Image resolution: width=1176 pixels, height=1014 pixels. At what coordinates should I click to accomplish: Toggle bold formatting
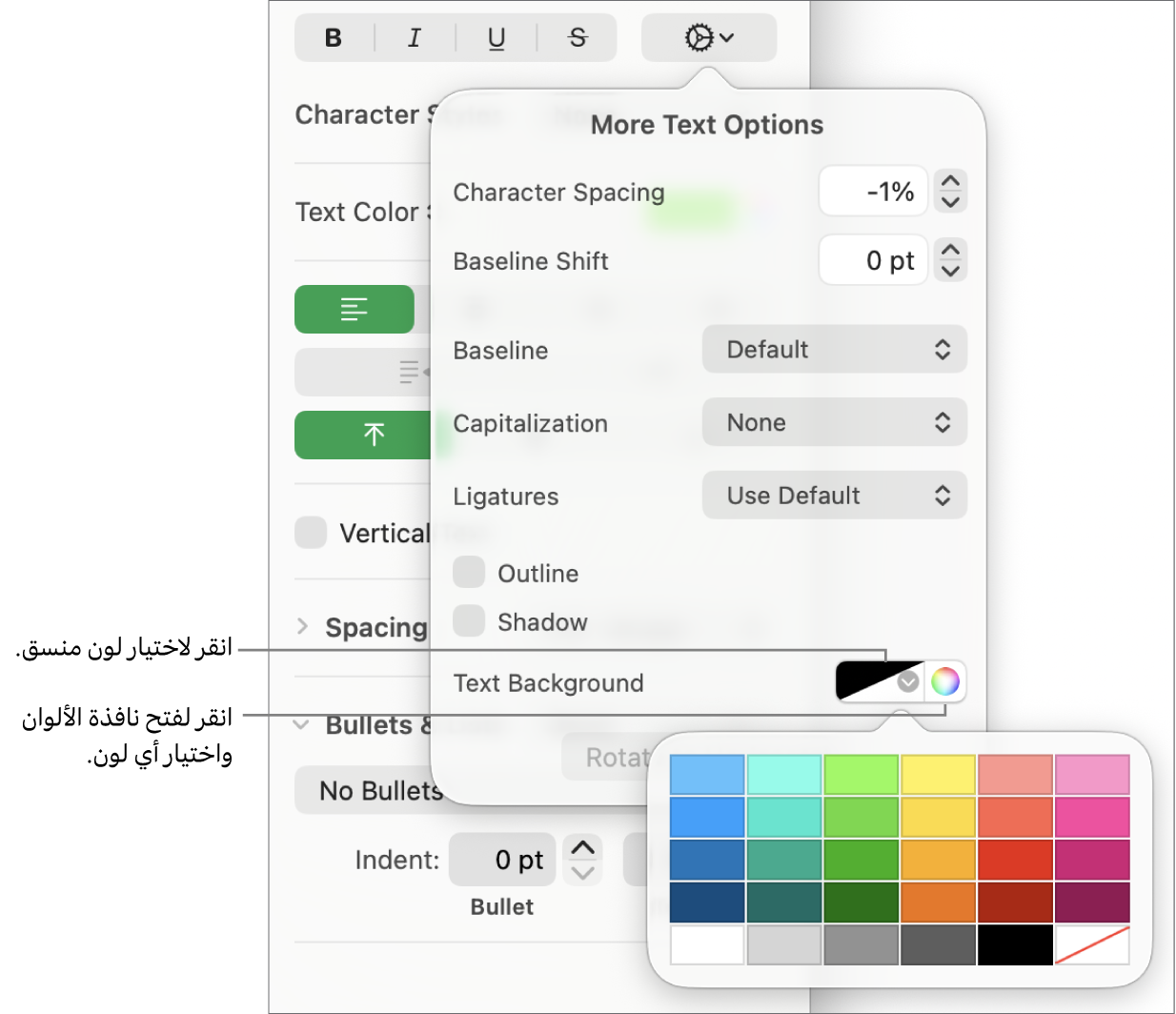(x=334, y=38)
